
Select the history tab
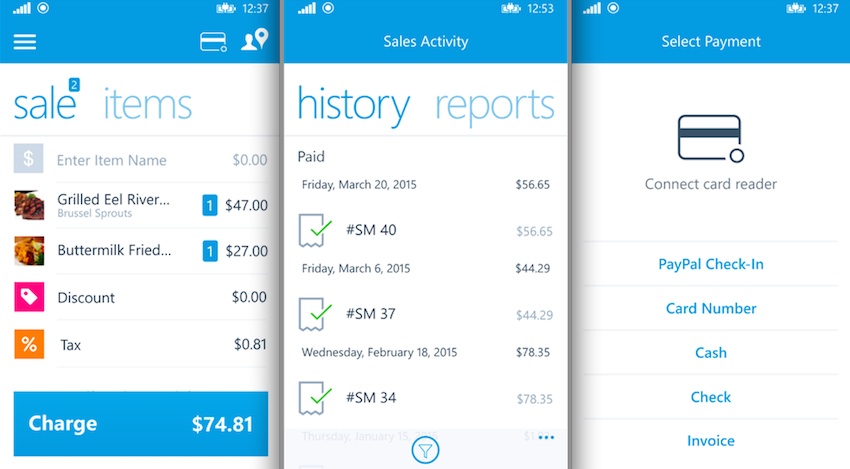pyautogui.click(x=353, y=106)
